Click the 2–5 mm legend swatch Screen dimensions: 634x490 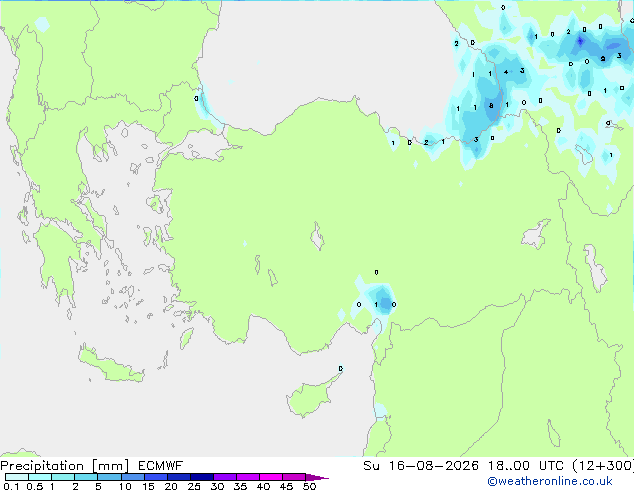87,477
